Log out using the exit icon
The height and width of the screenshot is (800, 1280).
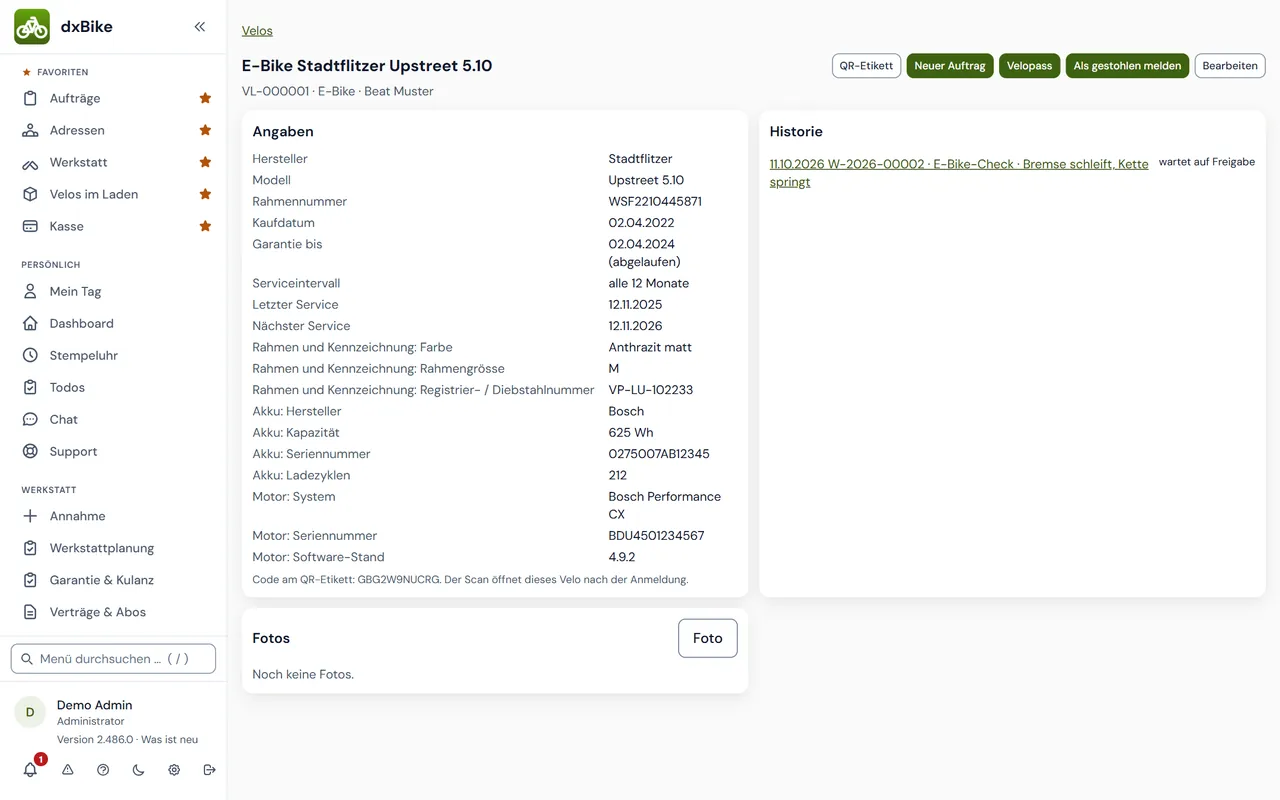click(x=209, y=770)
